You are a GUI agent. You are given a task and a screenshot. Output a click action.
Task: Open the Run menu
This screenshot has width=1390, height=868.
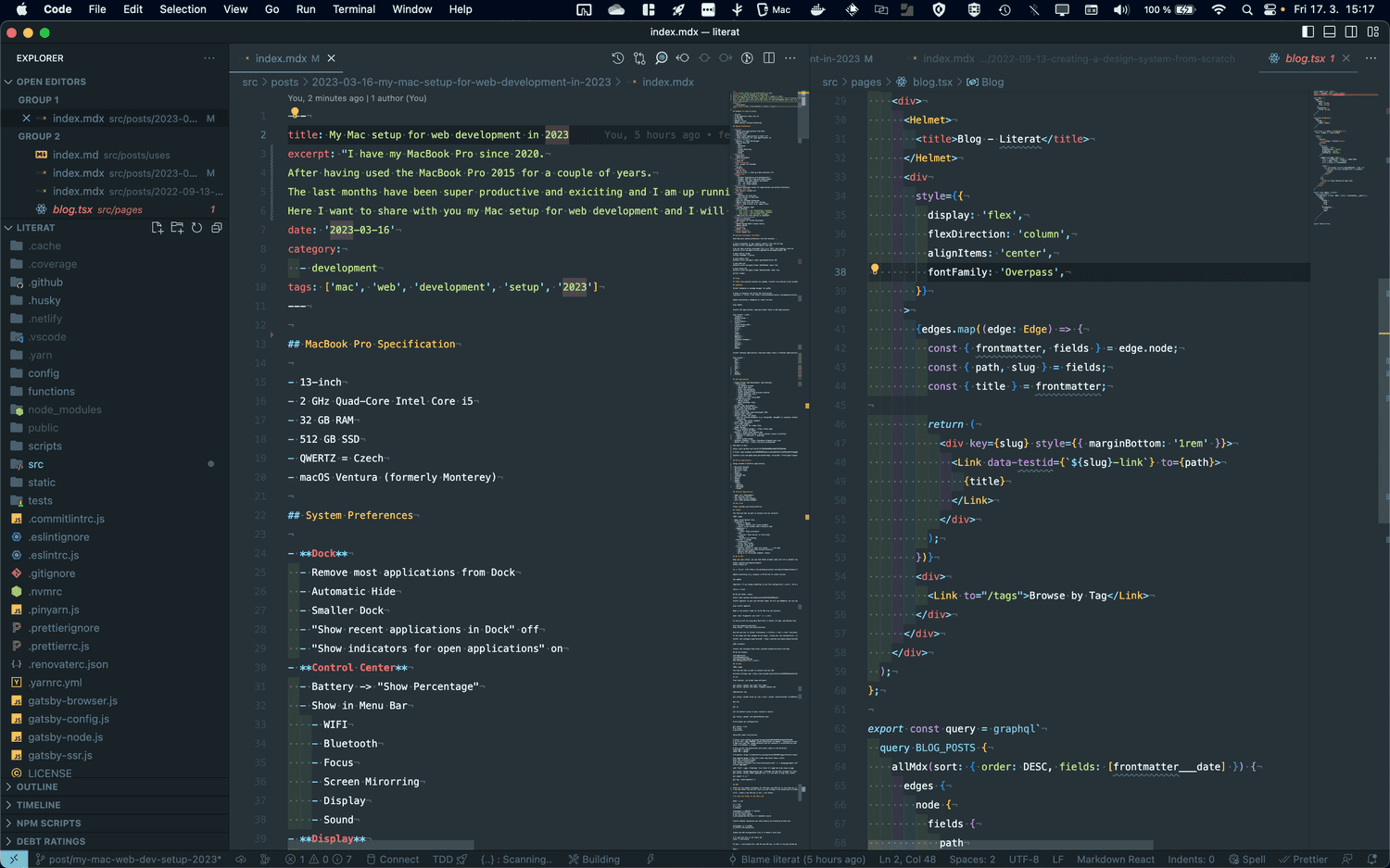pyautogui.click(x=306, y=9)
